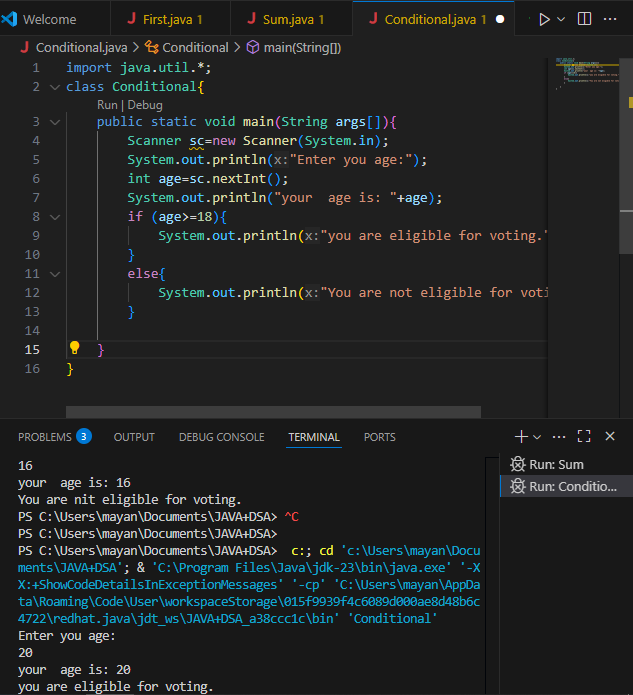
Task: Open the run options dropdown arrow
Action: pyautogui.click(x=561, y=20)
